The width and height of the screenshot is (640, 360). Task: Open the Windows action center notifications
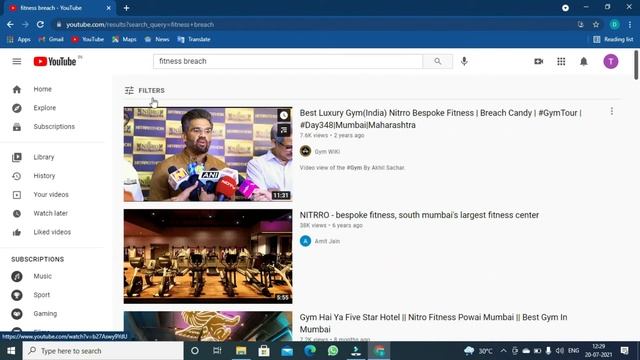(624, 351)
